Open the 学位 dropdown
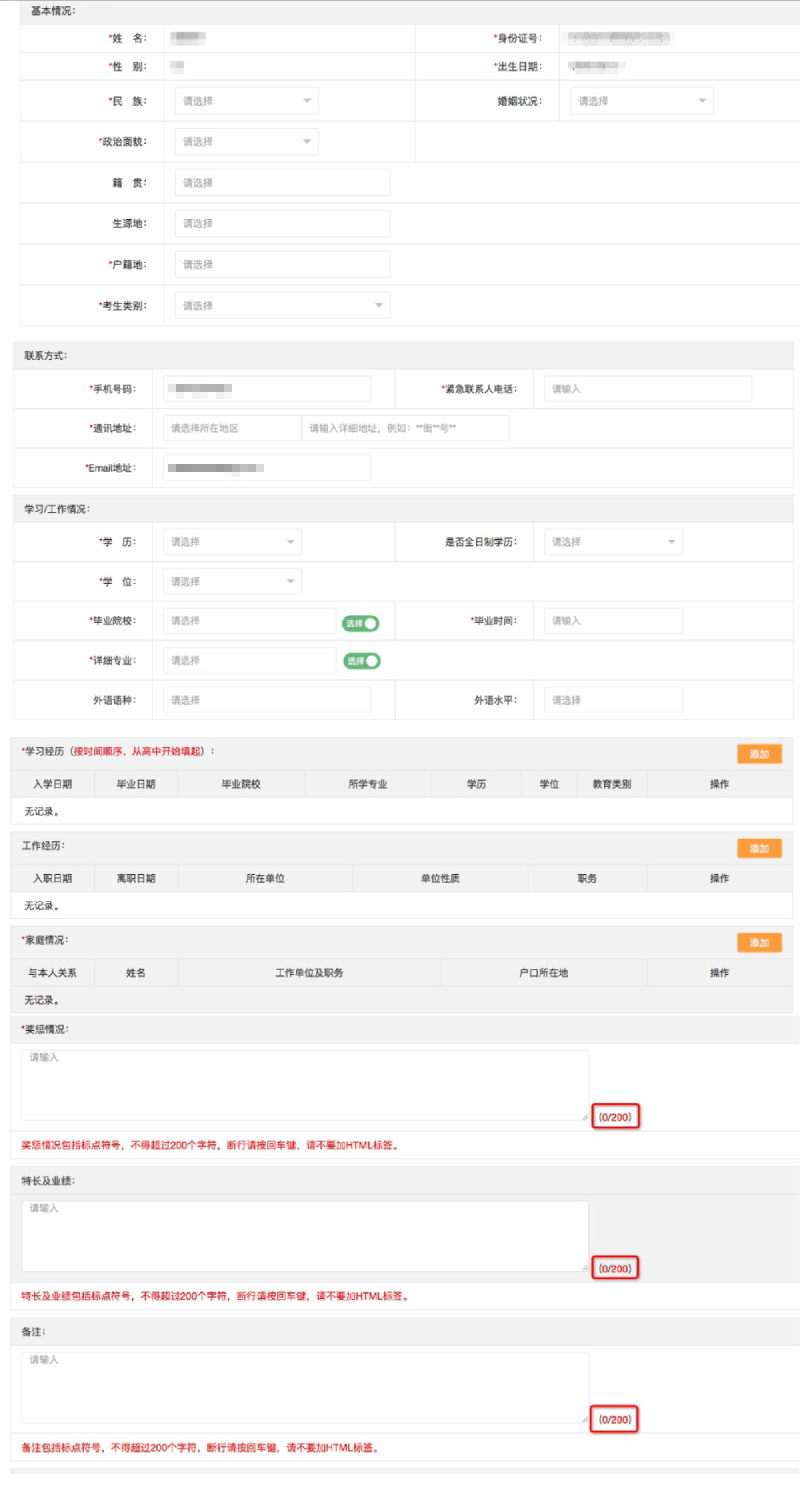Screen dimensions: 800x1494 click(231, 582)
